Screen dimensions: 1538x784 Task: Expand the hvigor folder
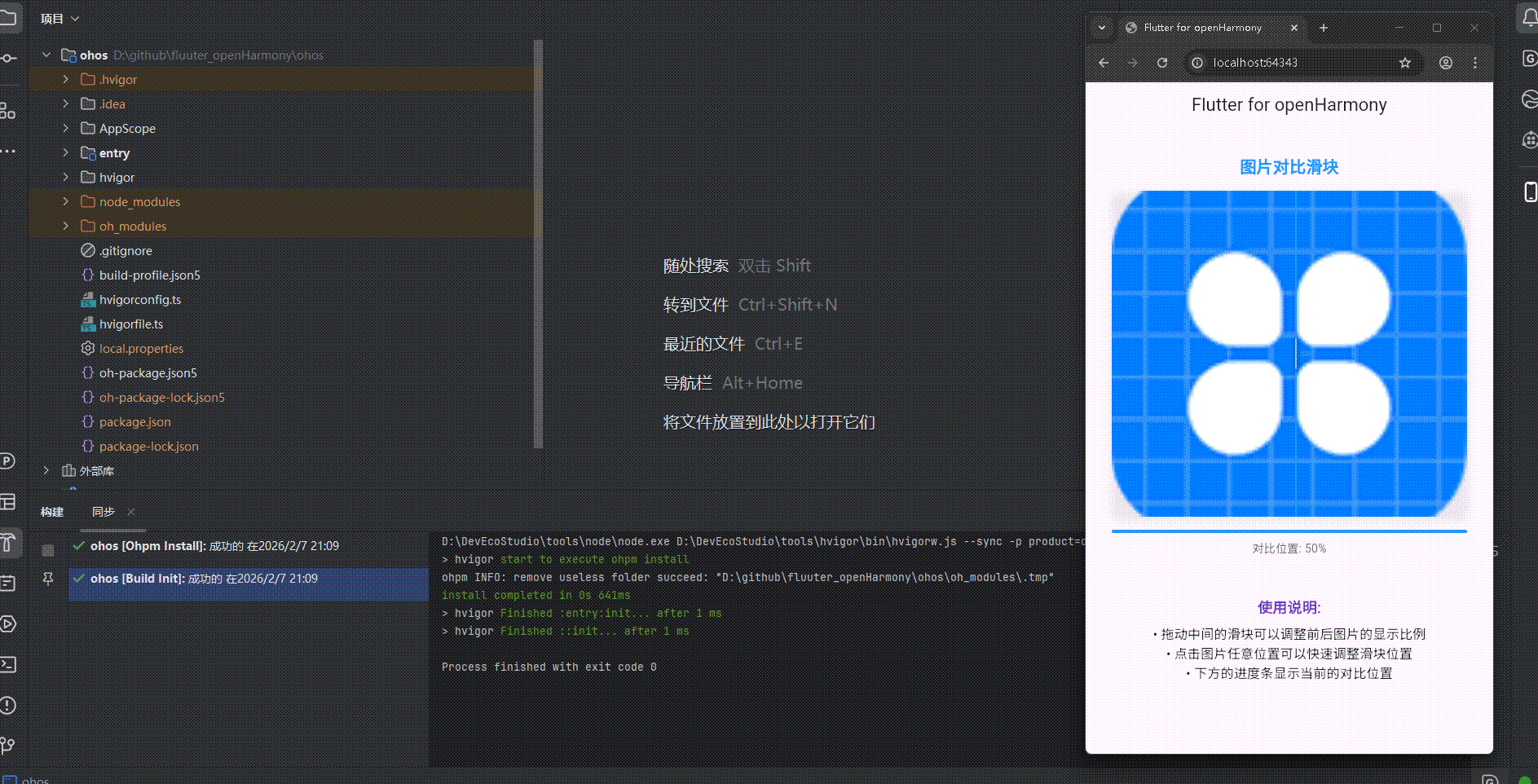pos(66,178)
